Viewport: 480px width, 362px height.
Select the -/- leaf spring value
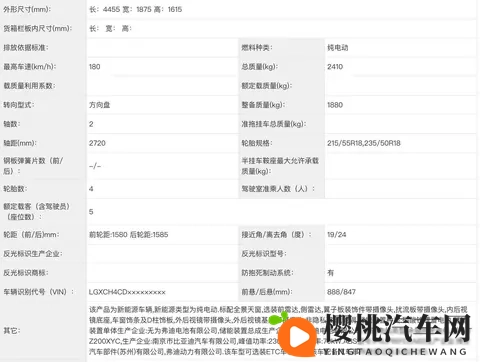tap(95, 166)
